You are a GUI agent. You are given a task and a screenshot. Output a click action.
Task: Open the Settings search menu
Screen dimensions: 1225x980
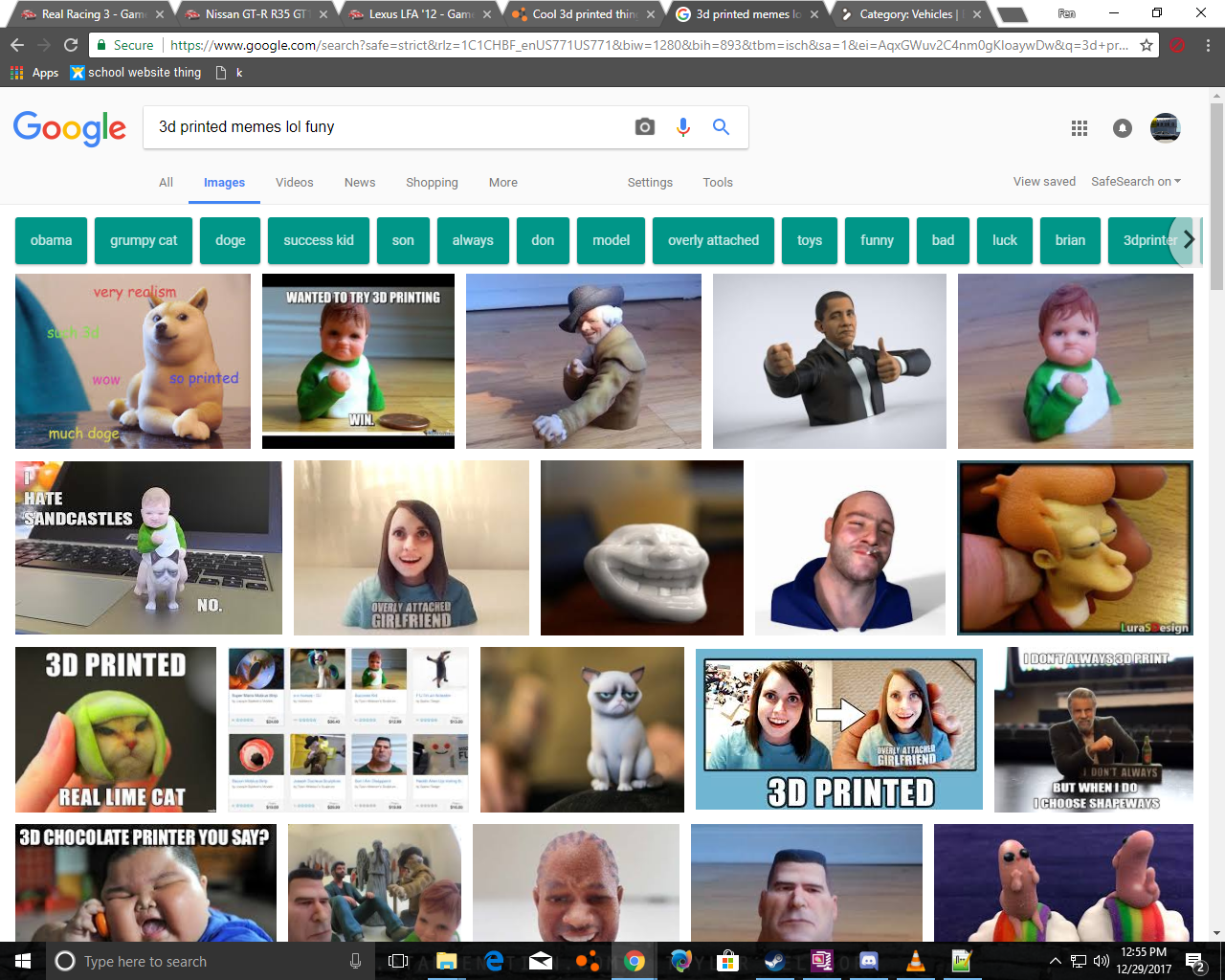click(x=650, y=183)
